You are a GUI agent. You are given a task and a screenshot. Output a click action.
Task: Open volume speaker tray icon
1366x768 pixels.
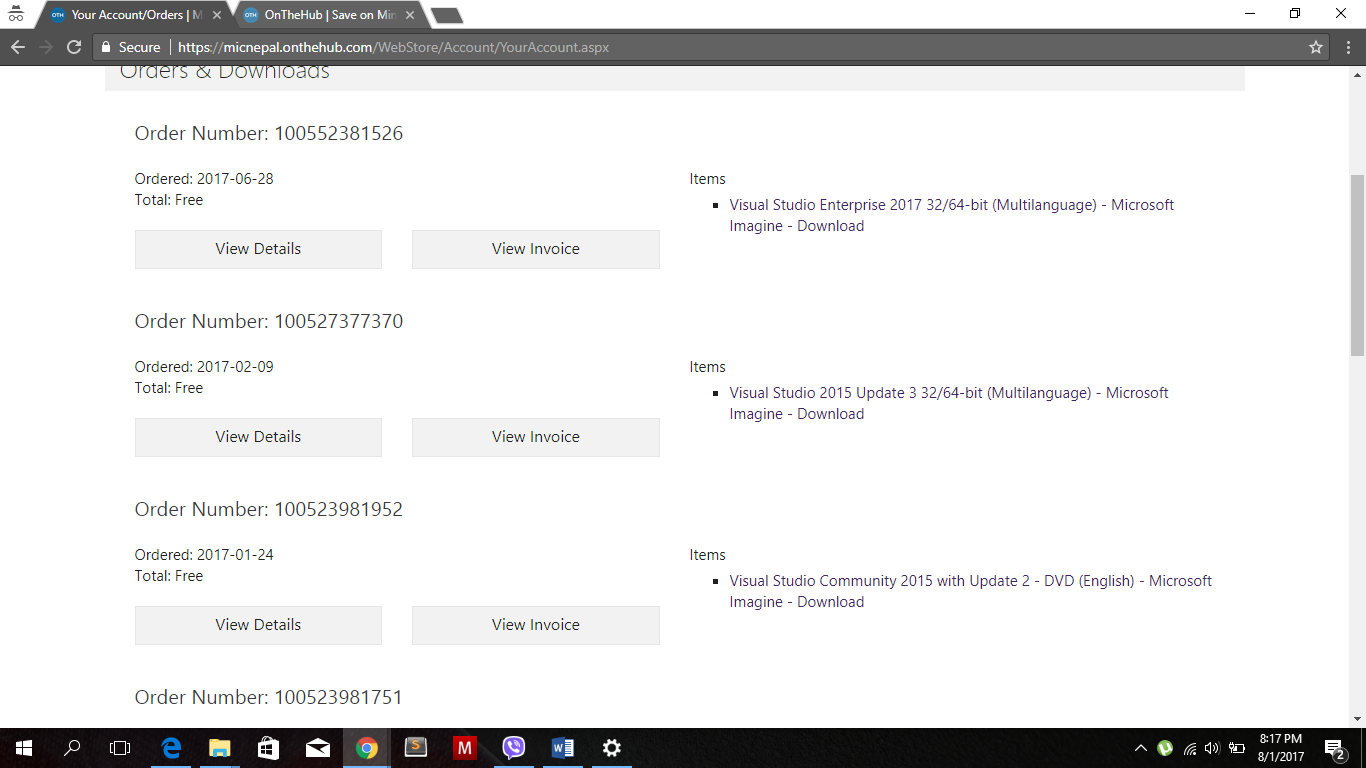pyautogui.click(x=1212, y=748)
